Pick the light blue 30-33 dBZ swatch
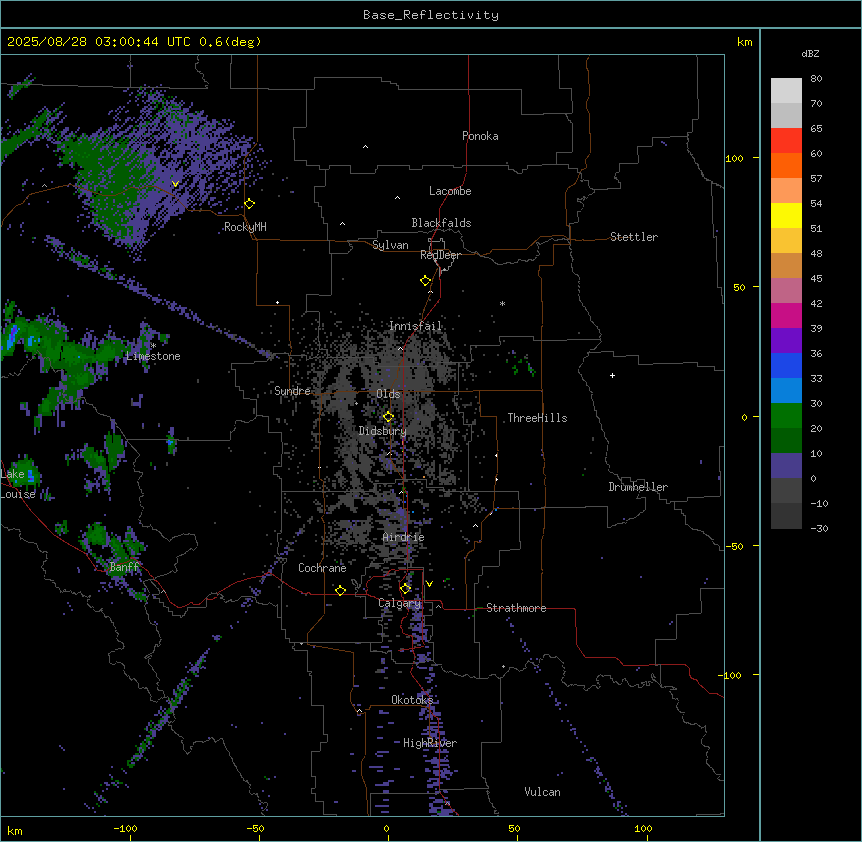 tap(786, 390)
